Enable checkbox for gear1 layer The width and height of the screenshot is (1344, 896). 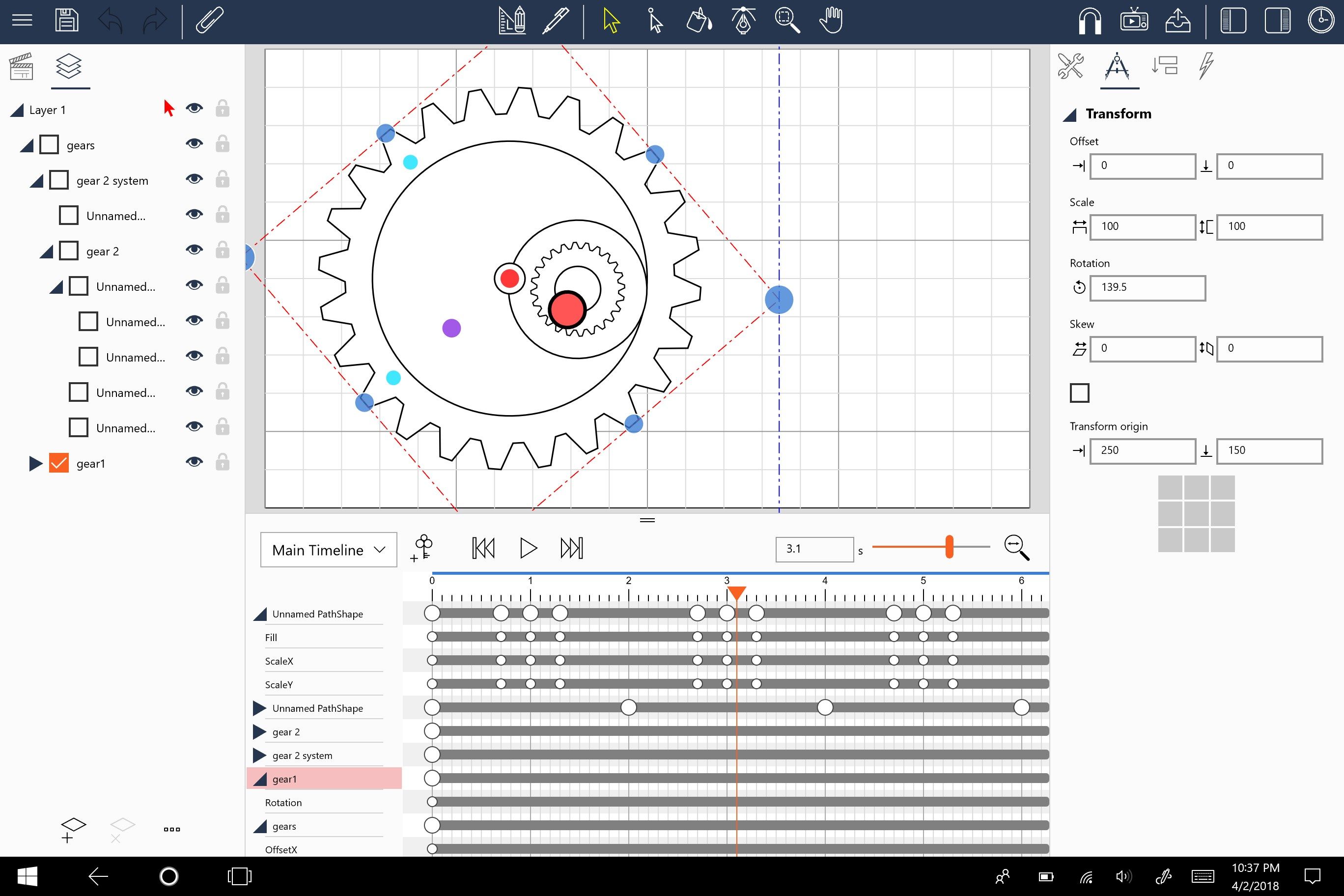coord(57,462)
